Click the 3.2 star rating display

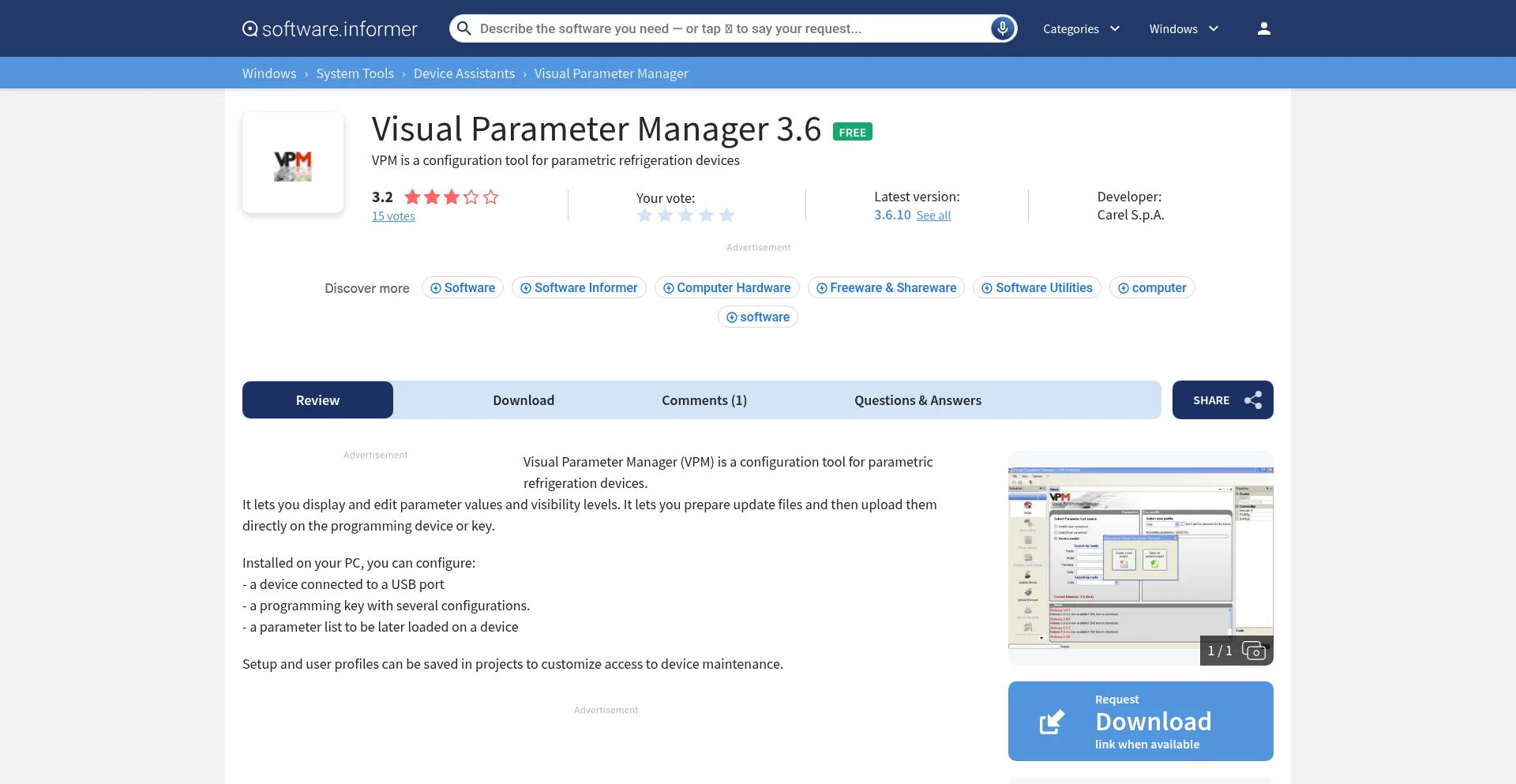435,197
